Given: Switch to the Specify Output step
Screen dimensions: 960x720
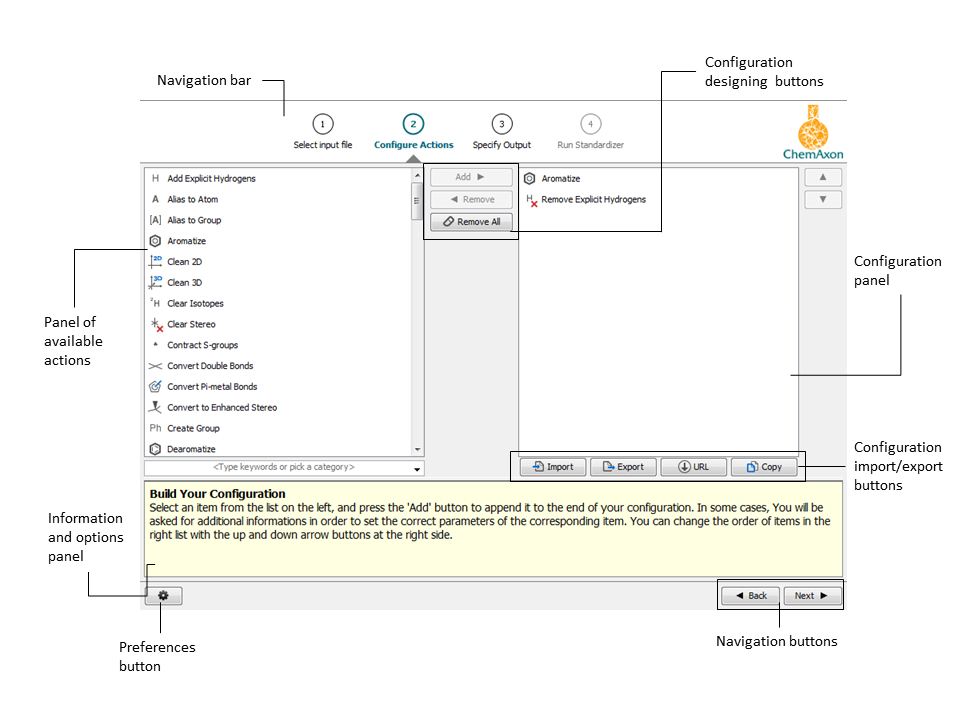Looking at the screenshot, I should (x=501, y=130).
